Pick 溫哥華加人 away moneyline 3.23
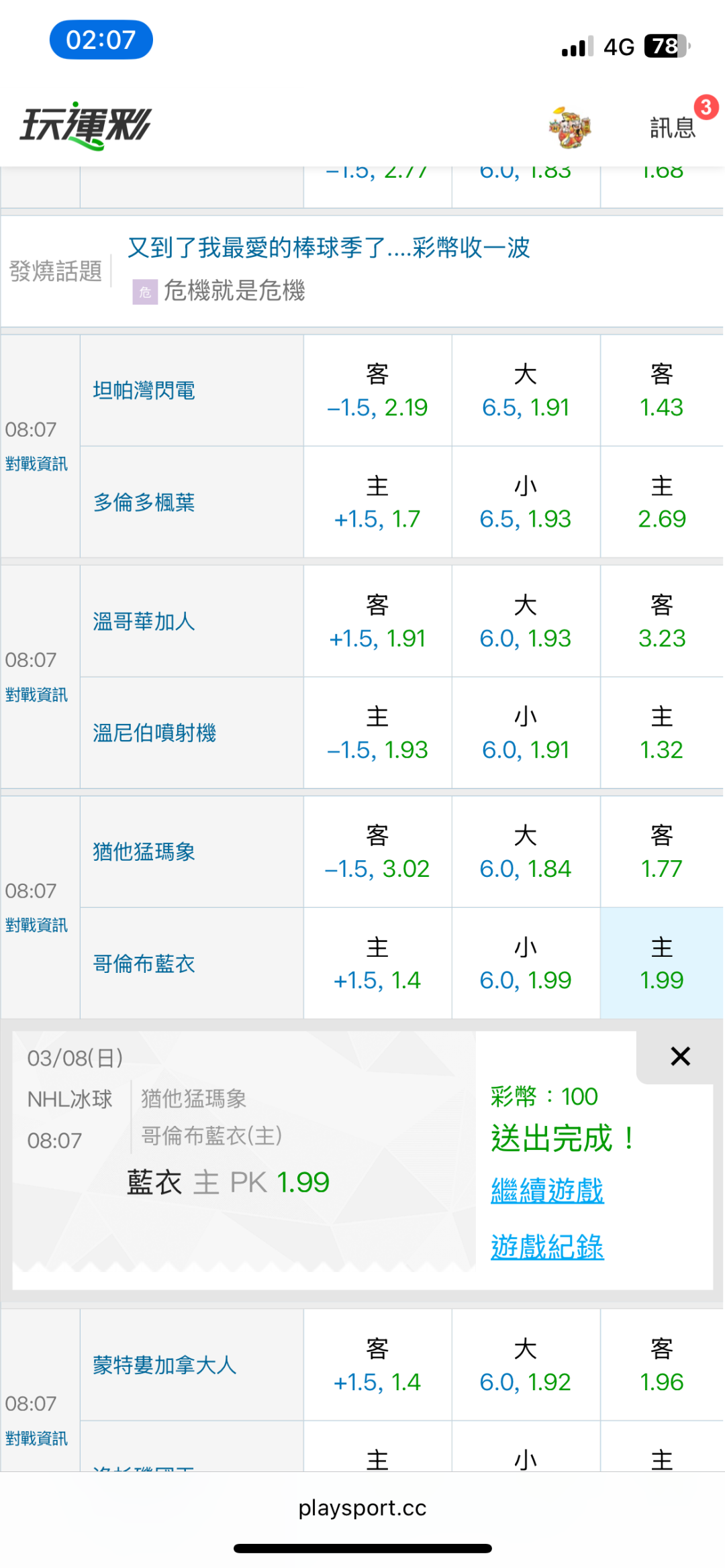Image resolution: width=725 pixels, height=1568 pixels. (661, 621)
